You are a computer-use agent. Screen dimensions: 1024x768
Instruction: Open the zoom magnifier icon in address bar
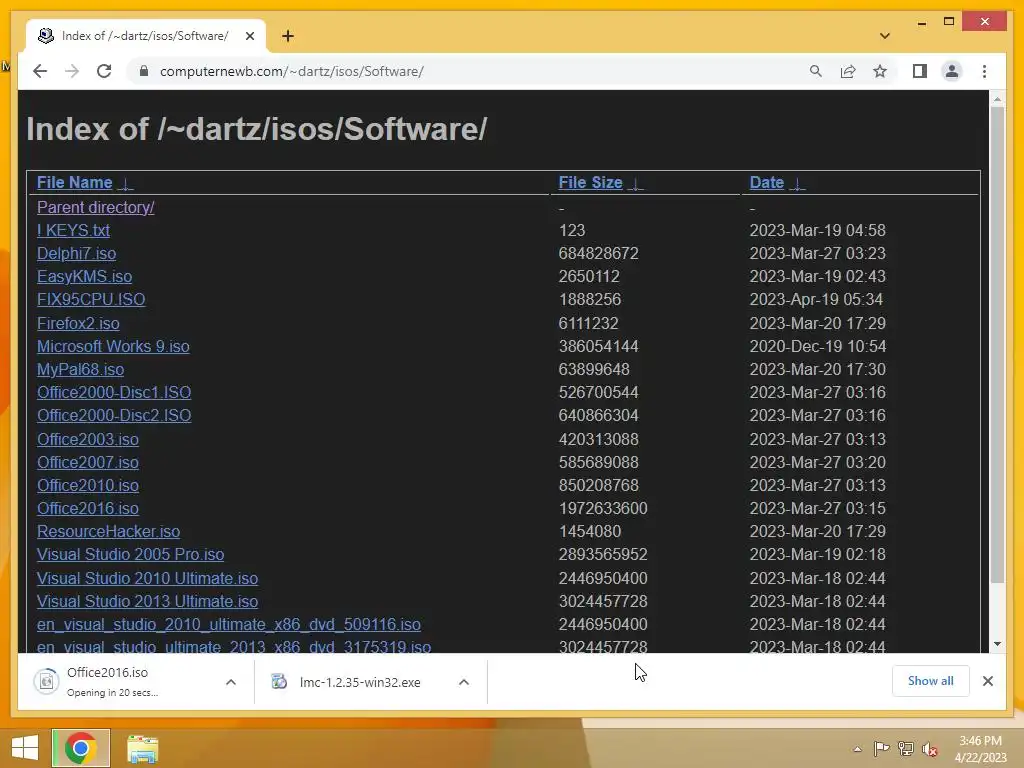(x=816, y=71)
